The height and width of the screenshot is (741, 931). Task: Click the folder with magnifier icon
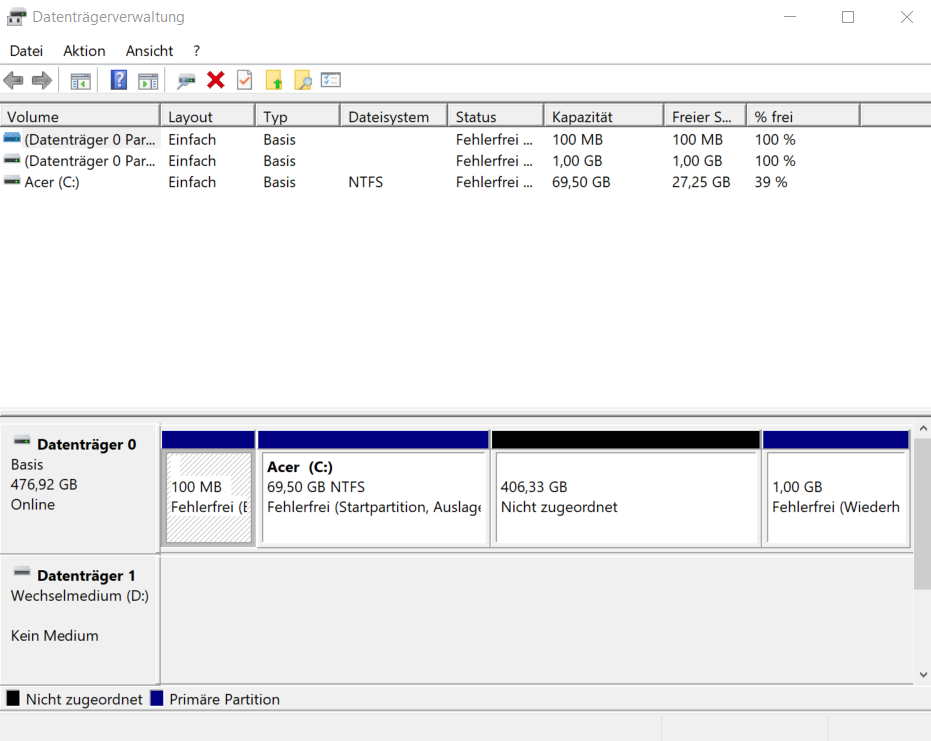point(303,80)
